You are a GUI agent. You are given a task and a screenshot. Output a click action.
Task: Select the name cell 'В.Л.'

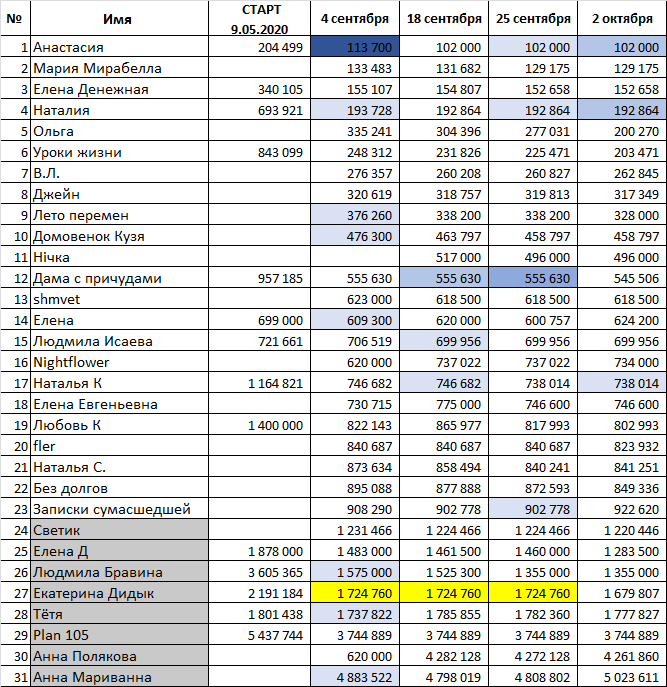(x=119, y=173)
